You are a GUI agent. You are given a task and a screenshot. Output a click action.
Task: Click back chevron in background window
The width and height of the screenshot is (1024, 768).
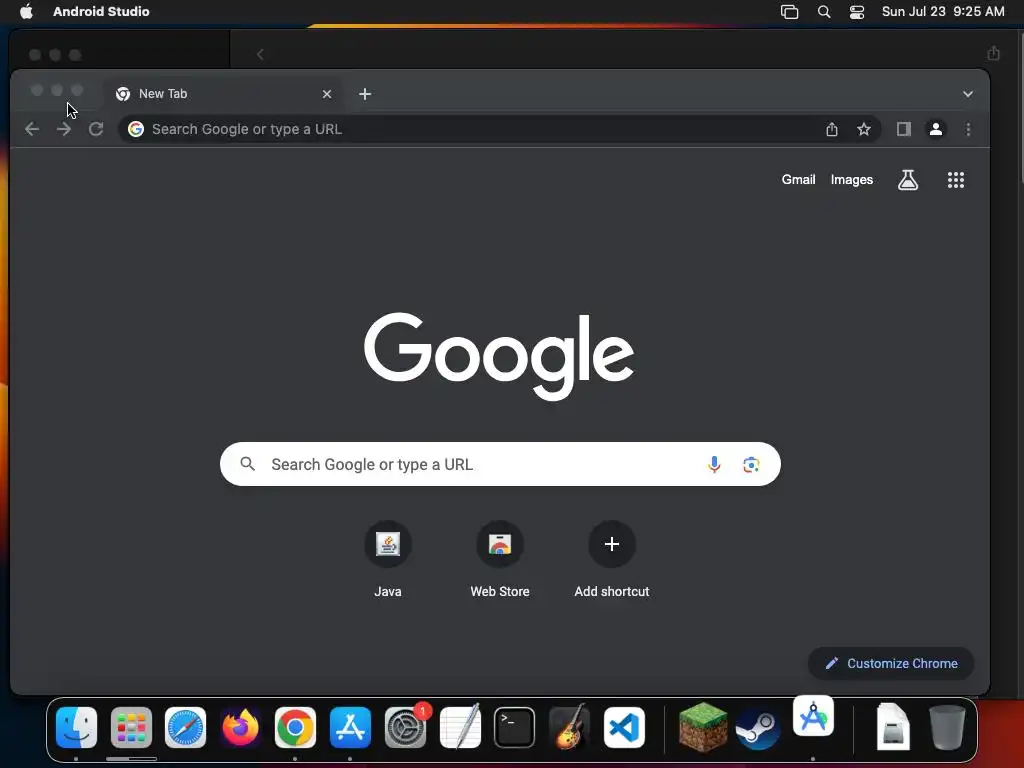coord(260,54)
